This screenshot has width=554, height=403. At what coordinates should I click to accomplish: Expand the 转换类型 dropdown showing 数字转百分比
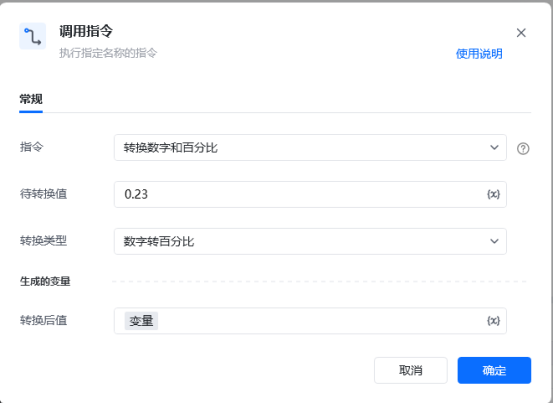310,242
